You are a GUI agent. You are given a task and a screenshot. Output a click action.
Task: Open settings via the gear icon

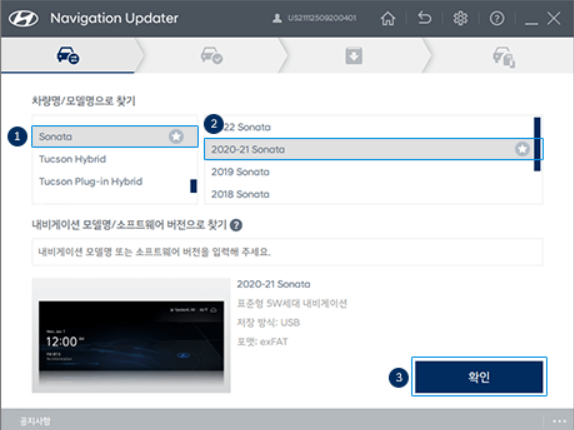461,18
